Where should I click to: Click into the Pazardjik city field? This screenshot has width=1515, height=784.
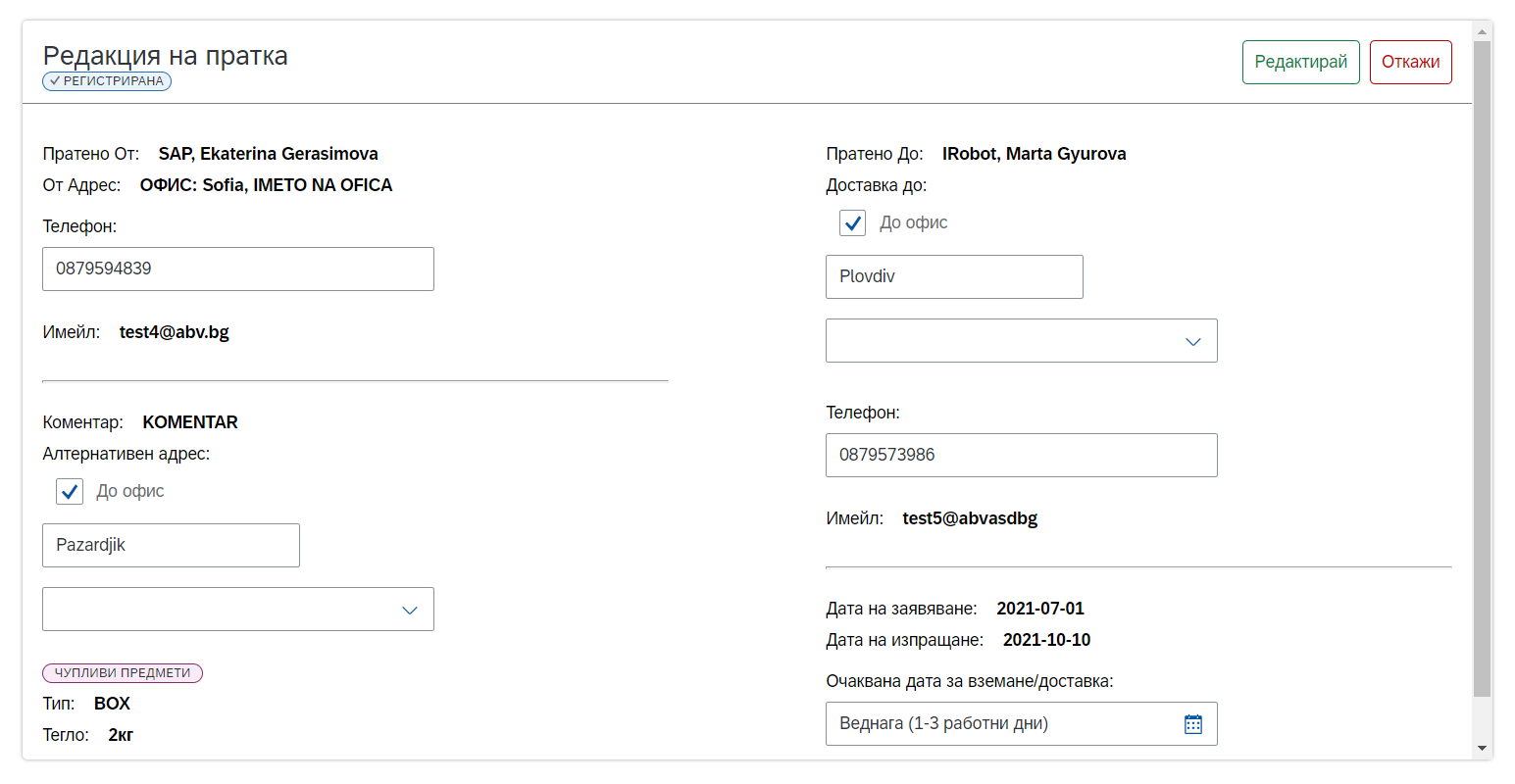point(171,545)
